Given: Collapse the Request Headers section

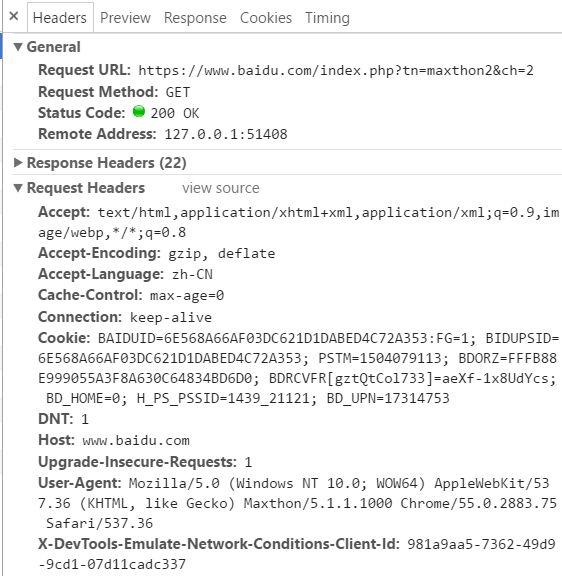Looking at the screenshot, I should click(x=18, y=188).
